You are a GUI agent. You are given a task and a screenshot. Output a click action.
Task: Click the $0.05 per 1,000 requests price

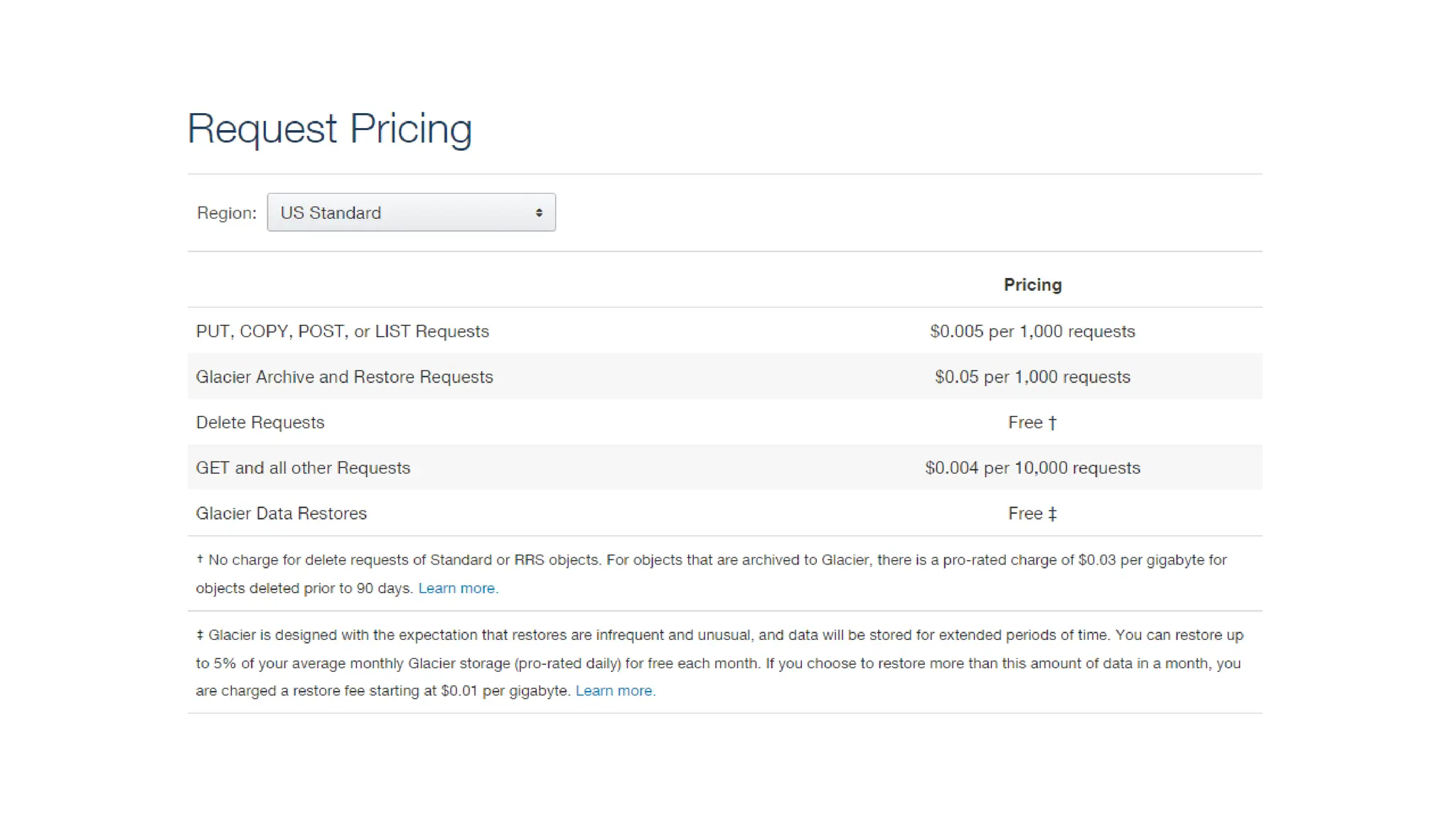(1032, 377)
